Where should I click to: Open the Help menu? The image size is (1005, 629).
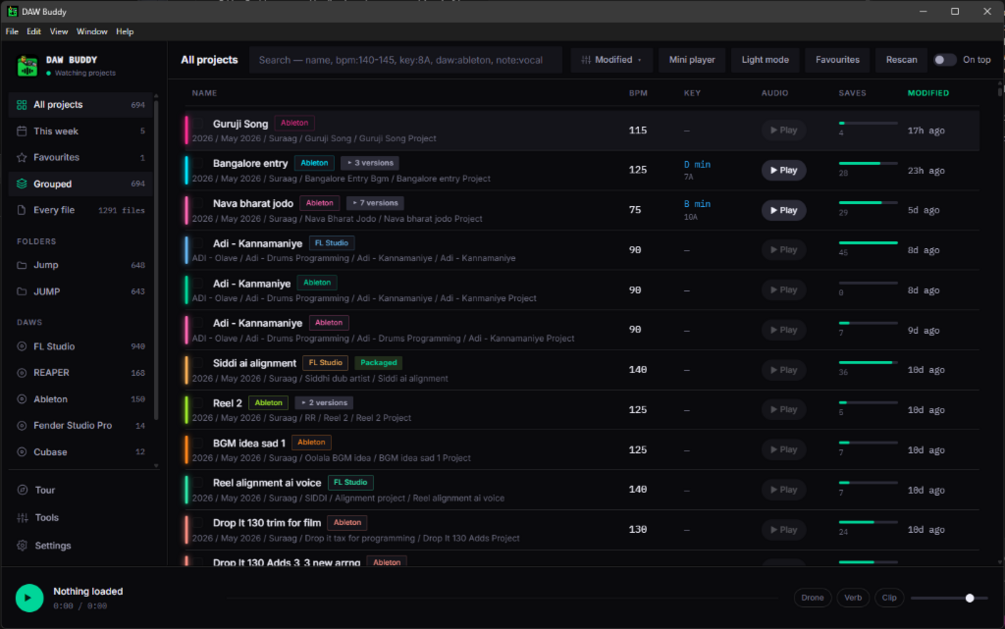[x=125, y=31]
